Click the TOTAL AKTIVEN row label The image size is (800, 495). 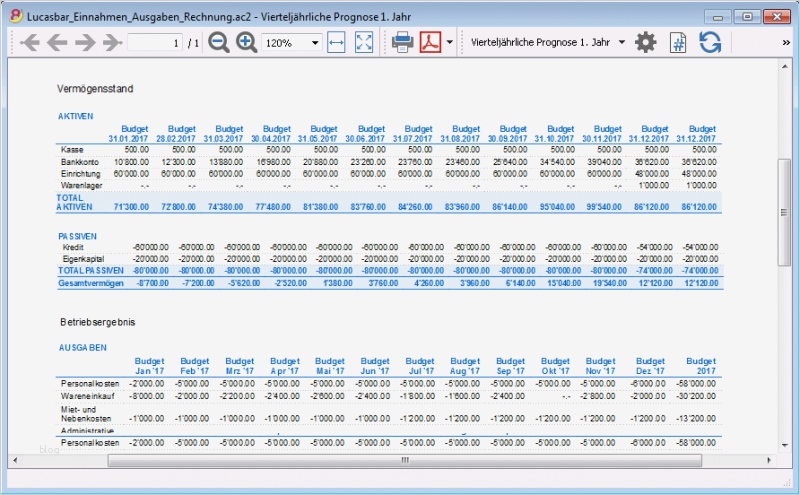click(74, 202)
